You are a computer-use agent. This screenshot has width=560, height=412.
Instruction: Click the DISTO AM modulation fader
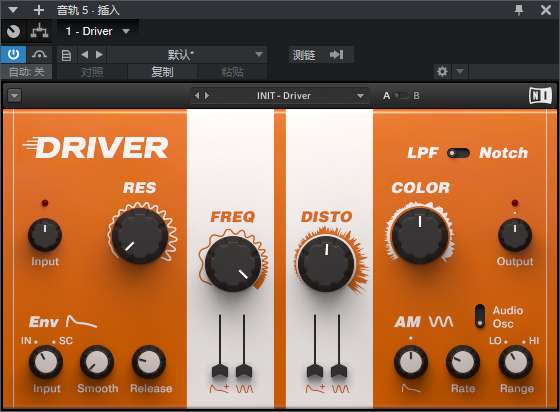pyautogui.click(x=339, y=371)
